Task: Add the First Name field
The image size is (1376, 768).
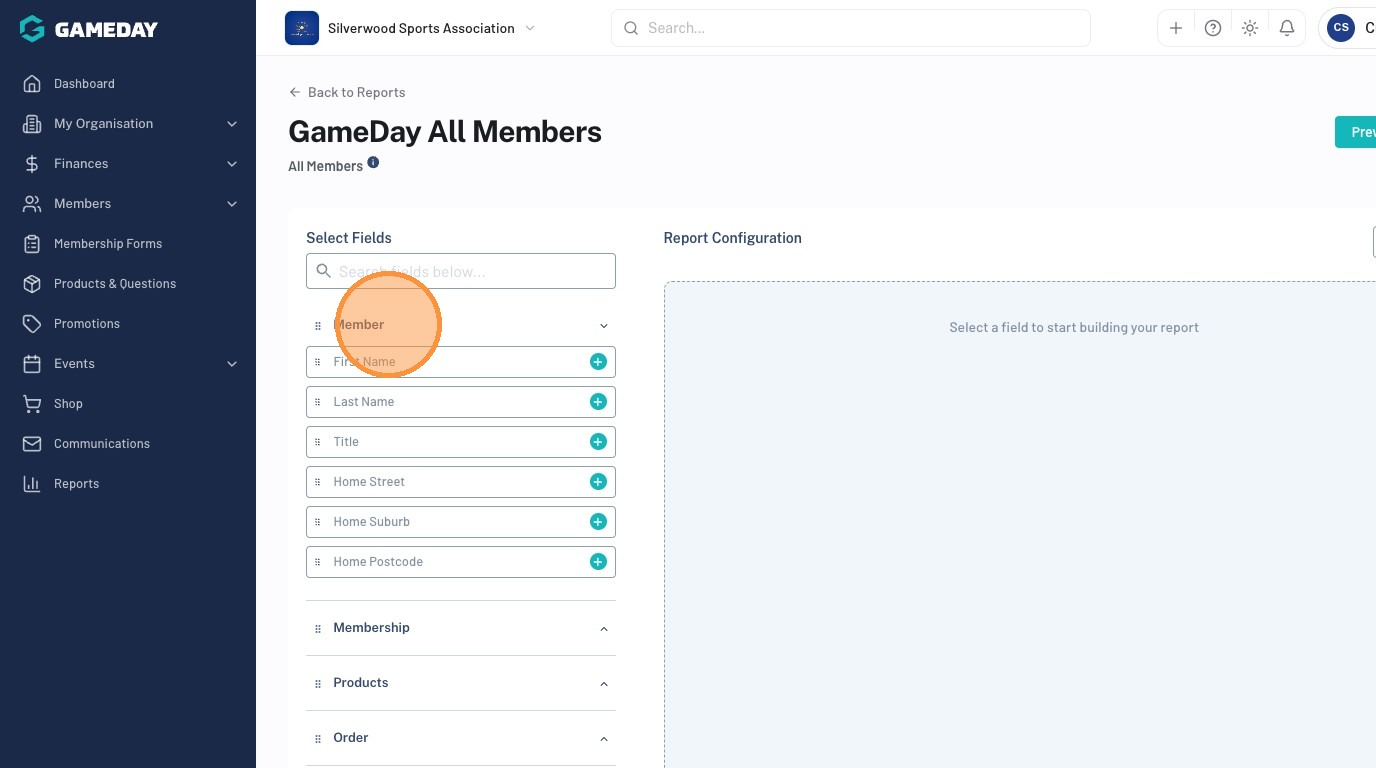Action: point(598,362)
